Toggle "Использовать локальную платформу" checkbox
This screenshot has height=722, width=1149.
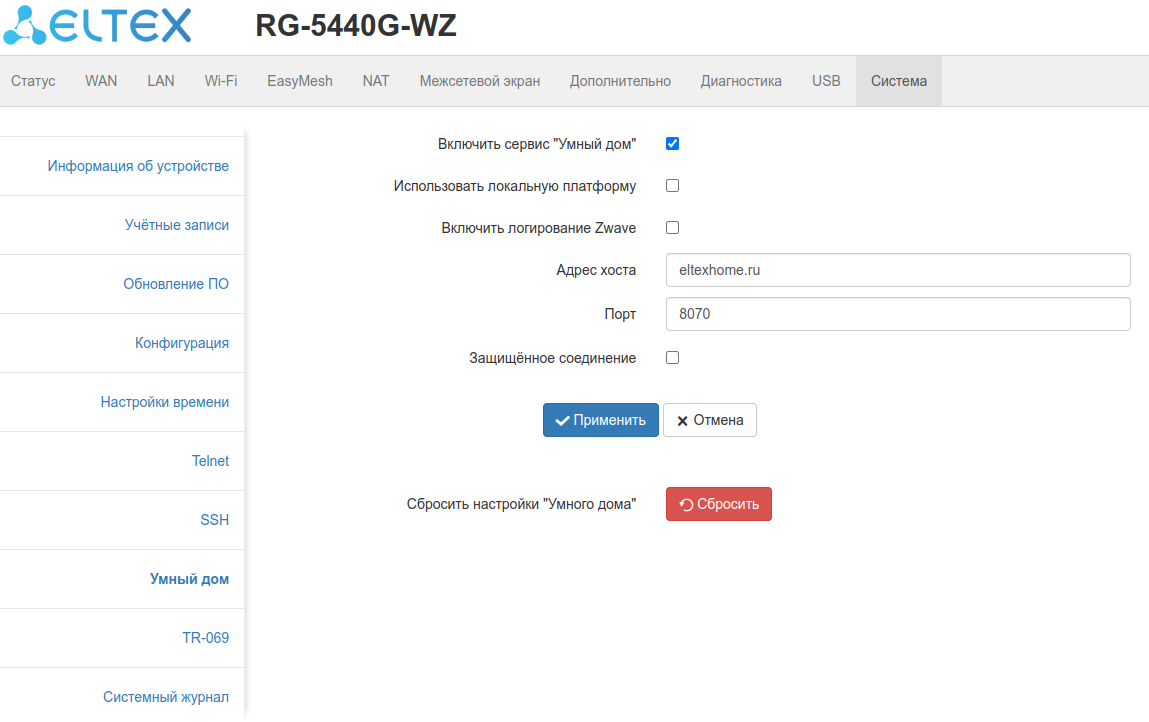672,186
